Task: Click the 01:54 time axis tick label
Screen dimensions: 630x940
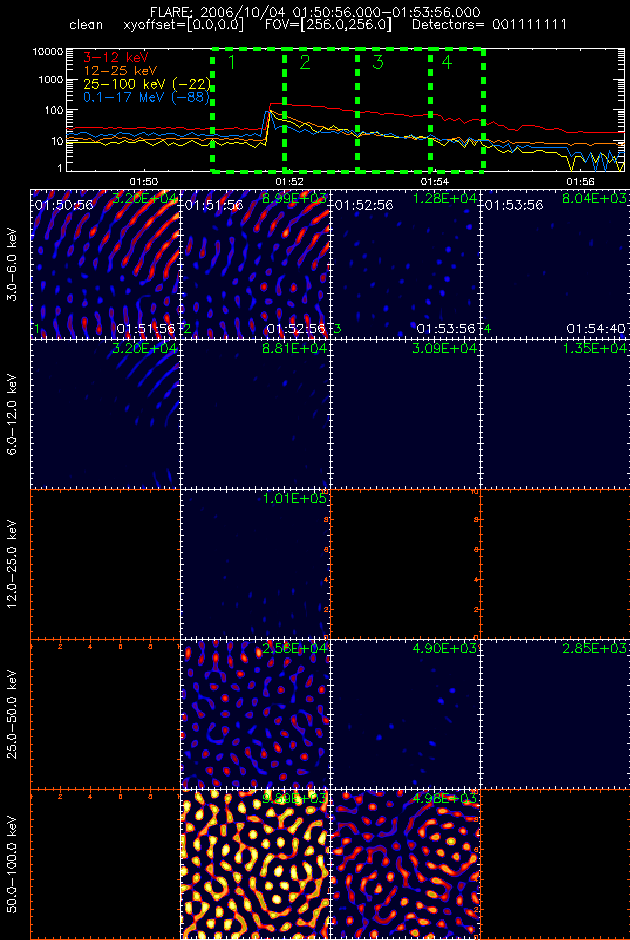Action: click(435, 182)
